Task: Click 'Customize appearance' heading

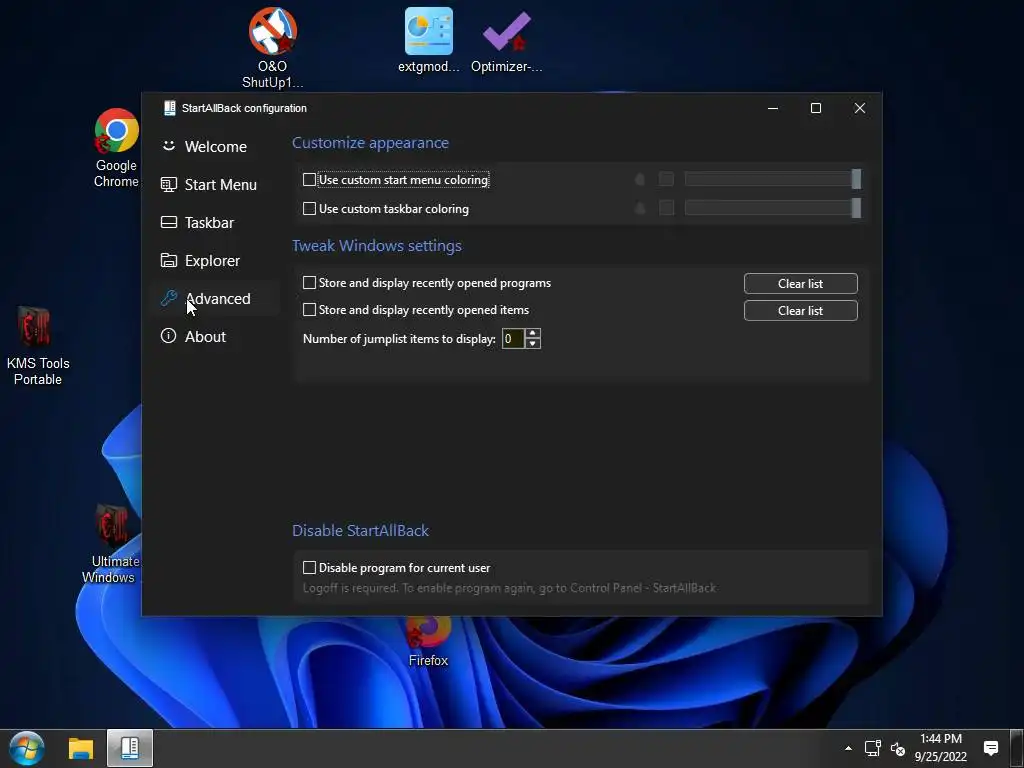Action: (370, 142)
